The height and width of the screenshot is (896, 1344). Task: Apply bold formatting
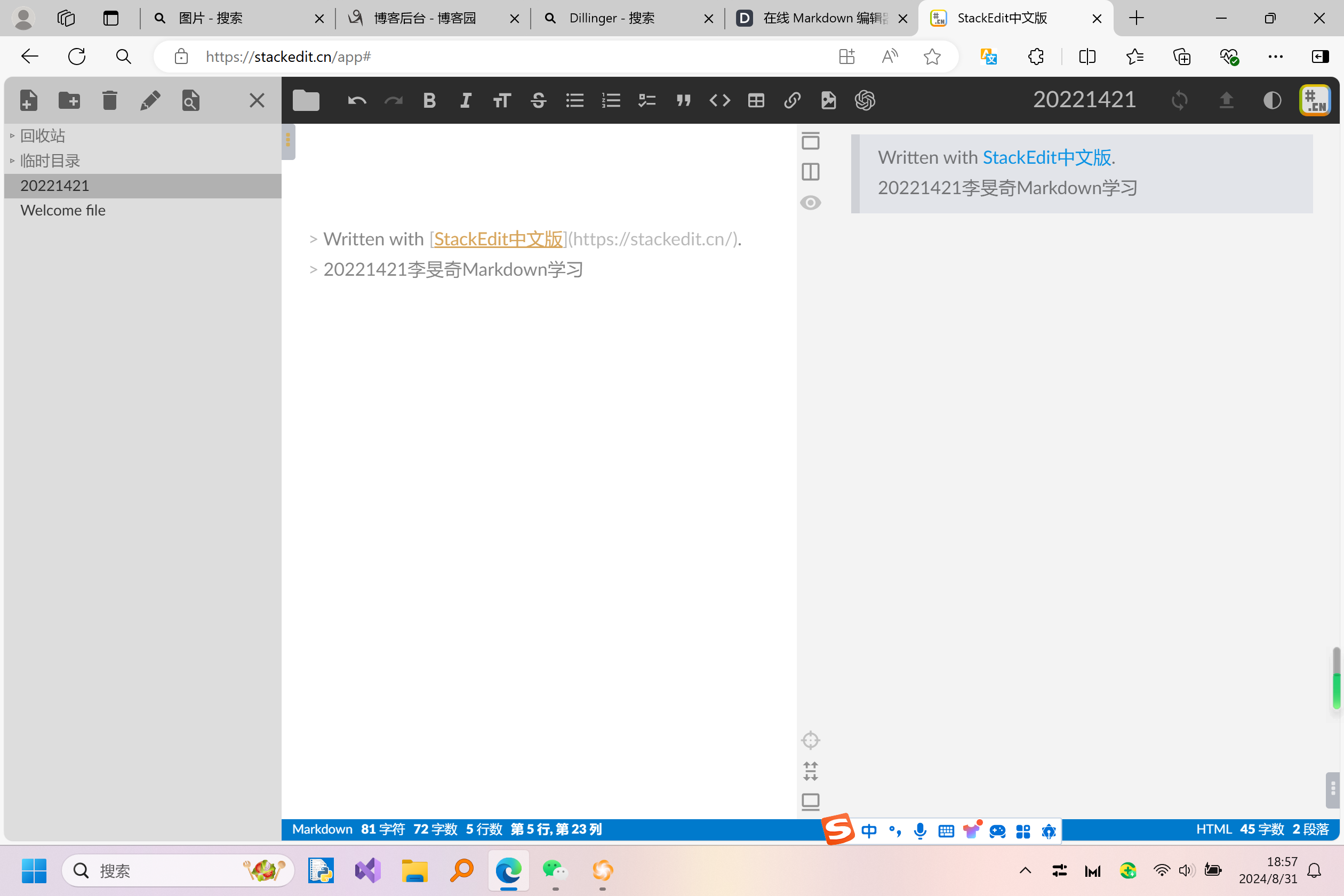click(x=430, y=101)
